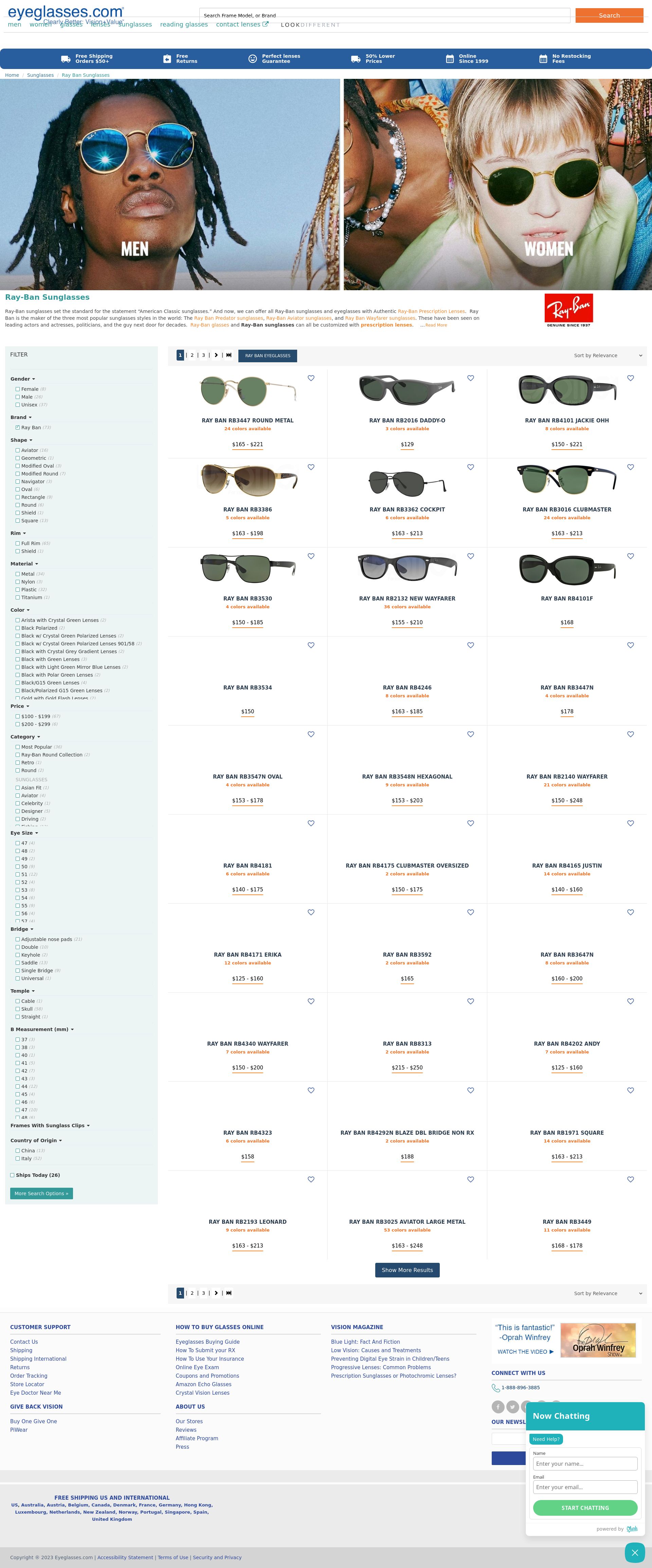This screenshot has height=1568, width=652.
Task: Jump to last page in top pagination
Action: click(229, 355)
